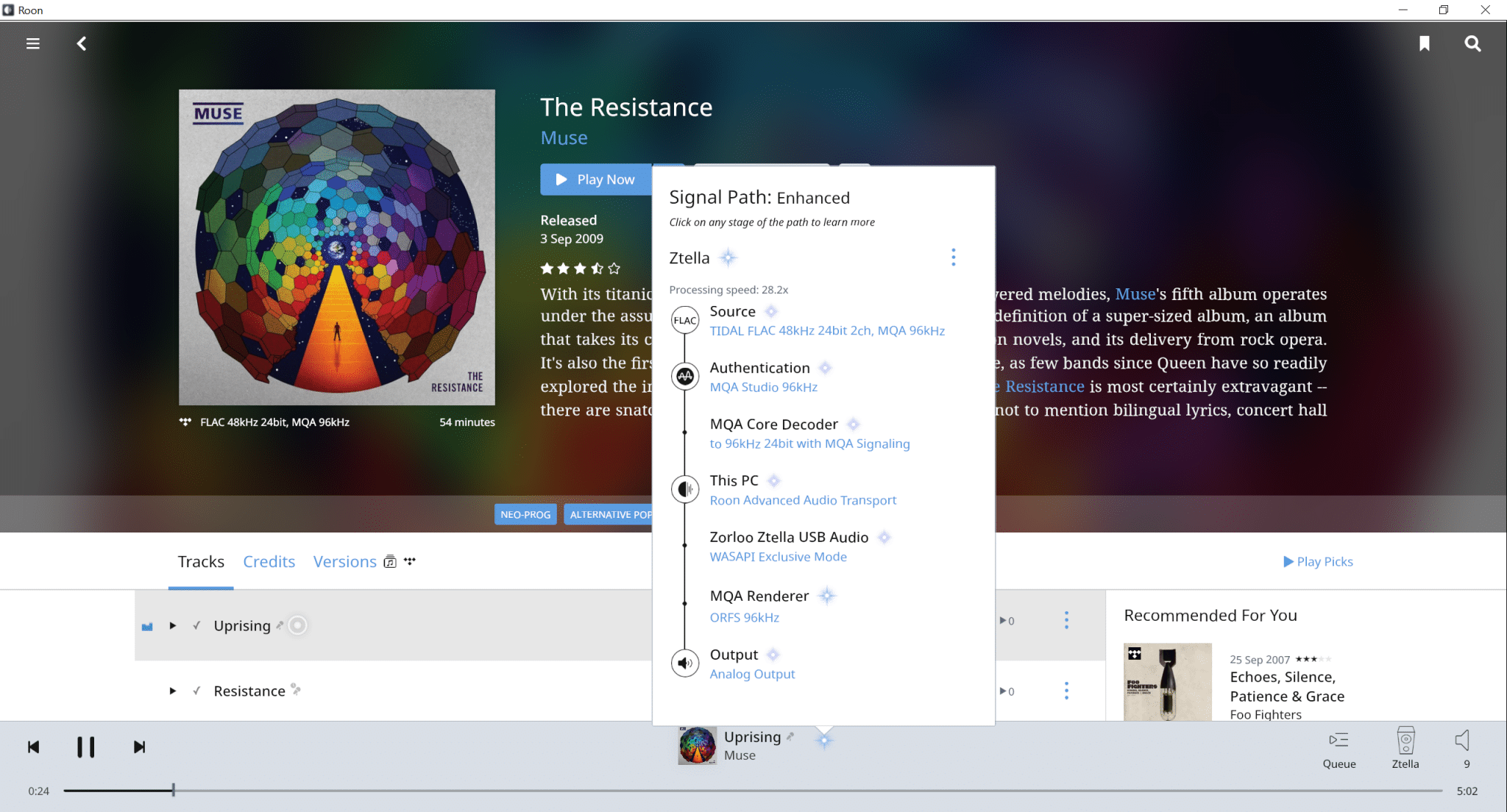Open The Resistance album cover art
1507x812 pixels.
[337, 247]
